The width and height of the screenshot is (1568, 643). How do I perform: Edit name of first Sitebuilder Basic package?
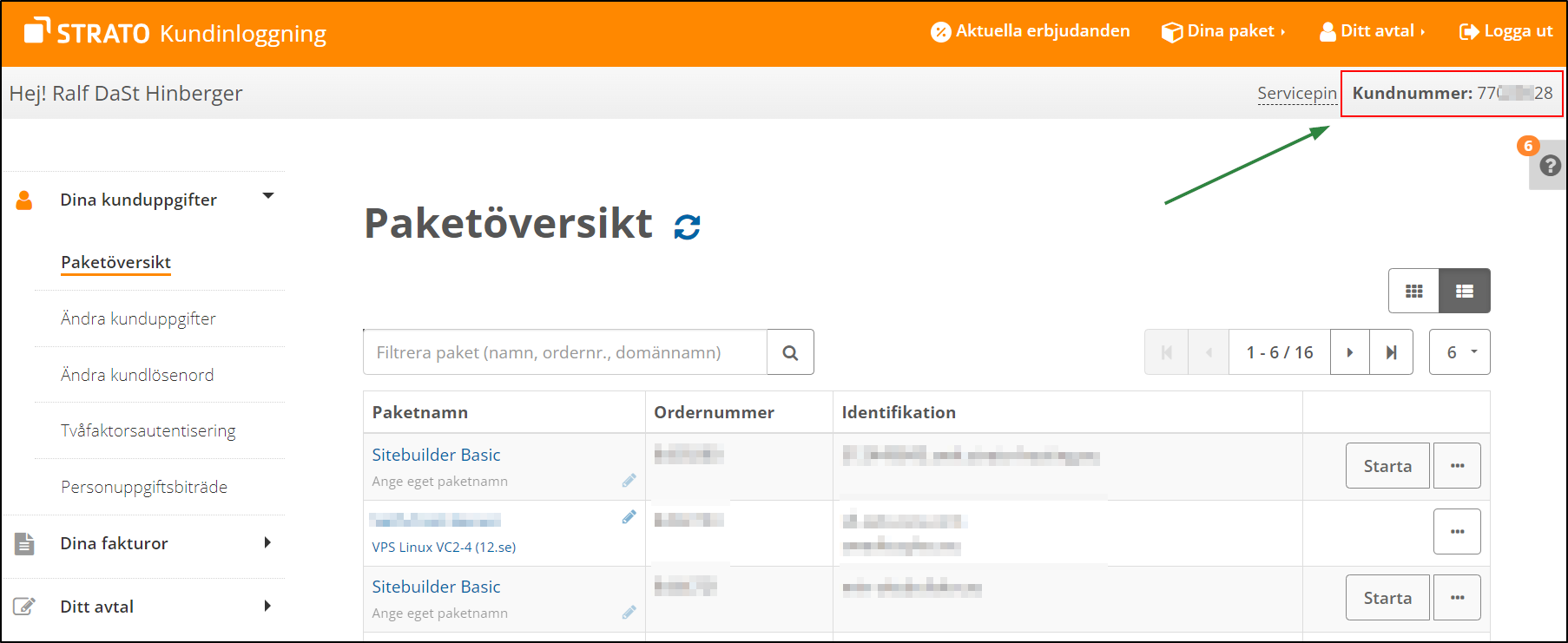coord(629,481)
